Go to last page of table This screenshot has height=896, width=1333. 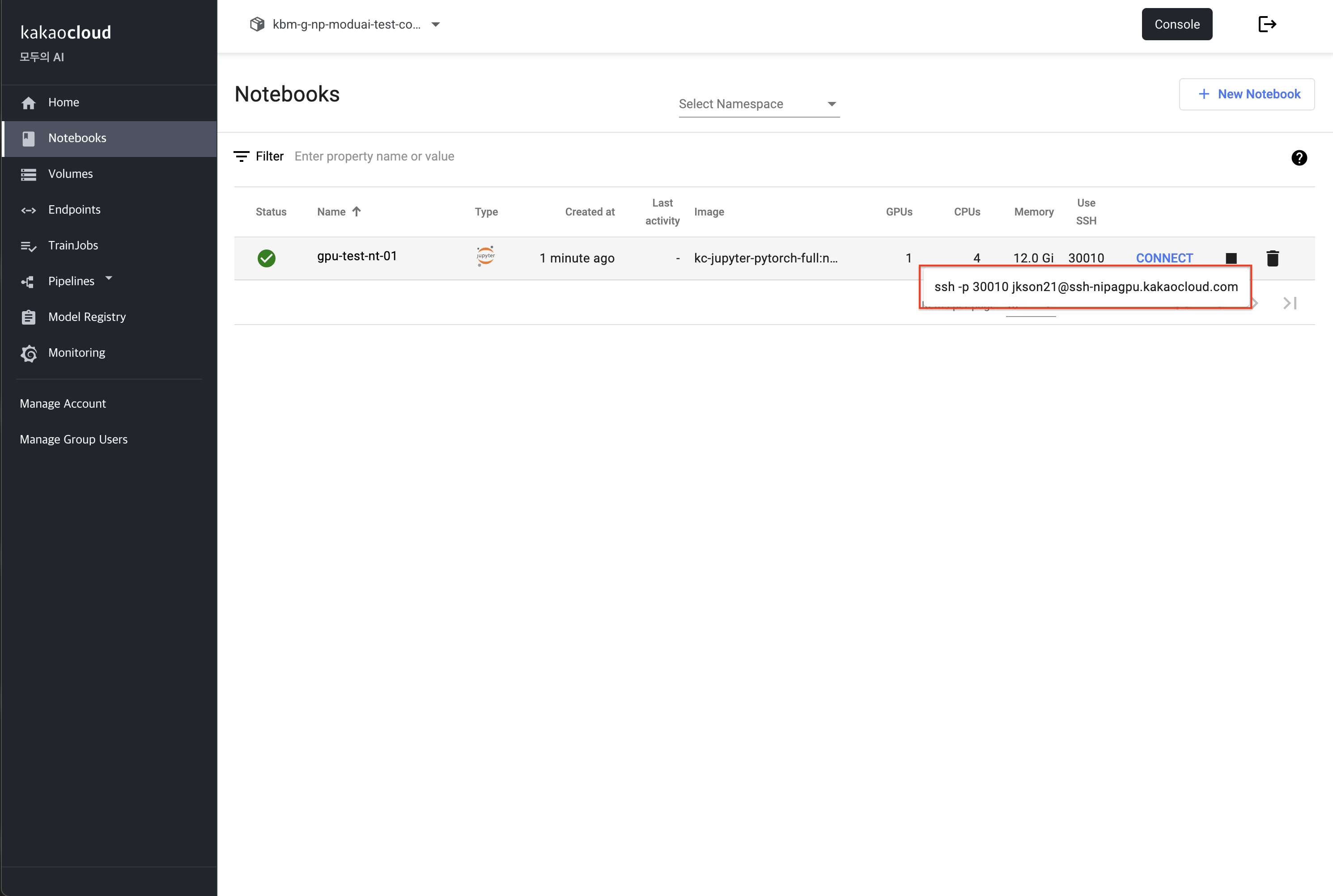click(1290, 304)
